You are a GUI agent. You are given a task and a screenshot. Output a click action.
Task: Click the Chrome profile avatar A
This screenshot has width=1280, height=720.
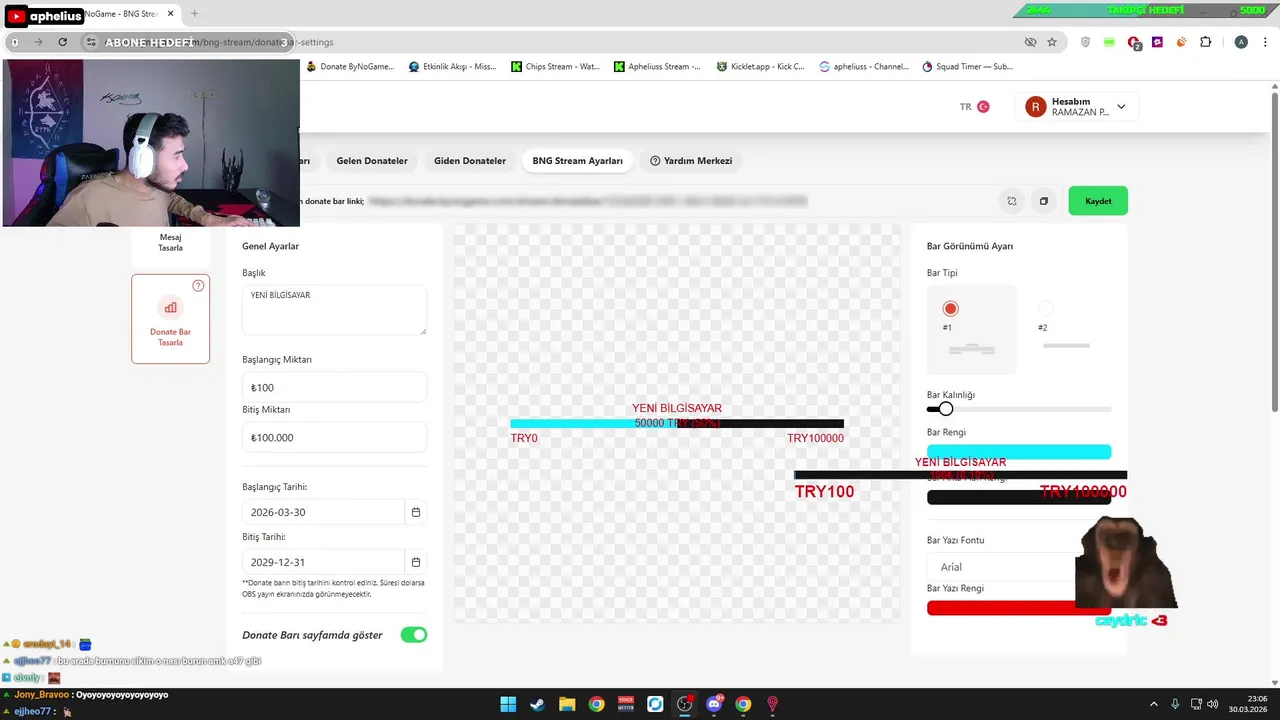(x=1241, y=42)
